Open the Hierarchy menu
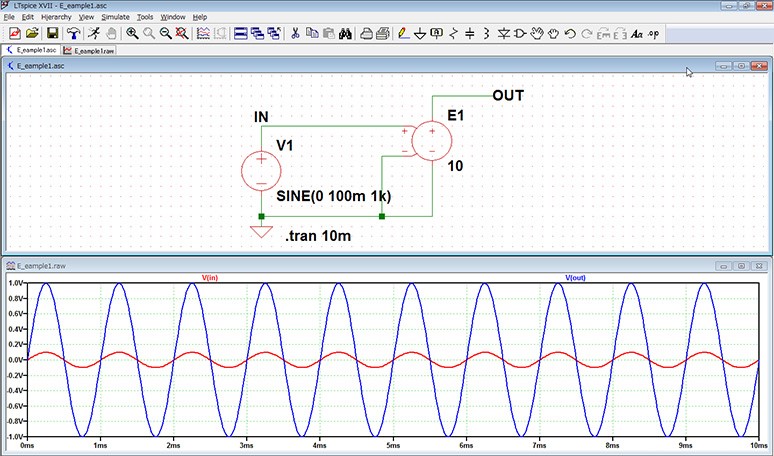 56,17
